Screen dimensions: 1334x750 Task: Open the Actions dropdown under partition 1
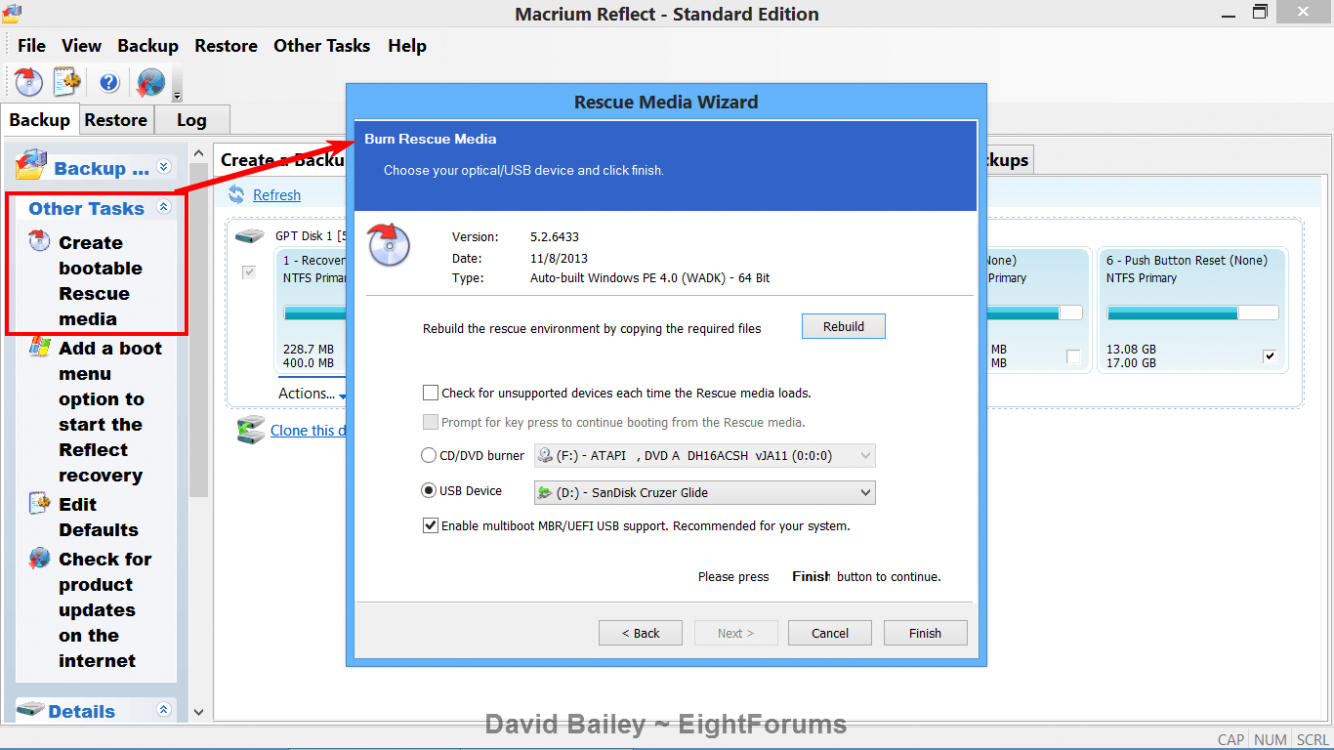[312, 394]
